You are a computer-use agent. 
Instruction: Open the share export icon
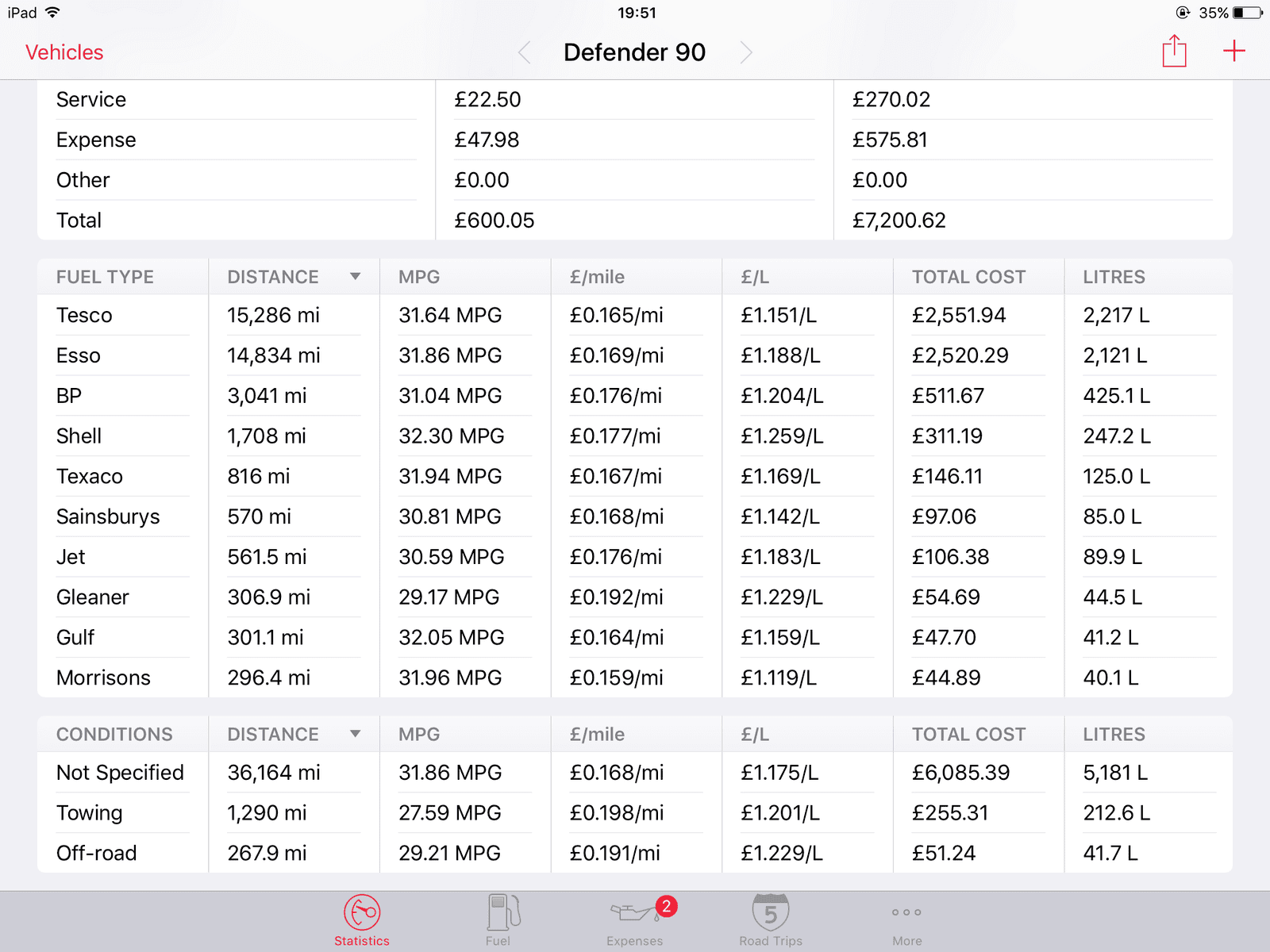pyautogui.click(x=1174, y=52)
